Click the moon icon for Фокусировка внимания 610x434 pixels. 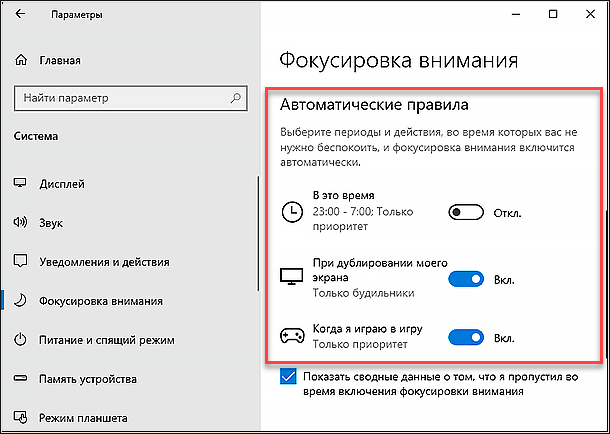coord(22,299)
